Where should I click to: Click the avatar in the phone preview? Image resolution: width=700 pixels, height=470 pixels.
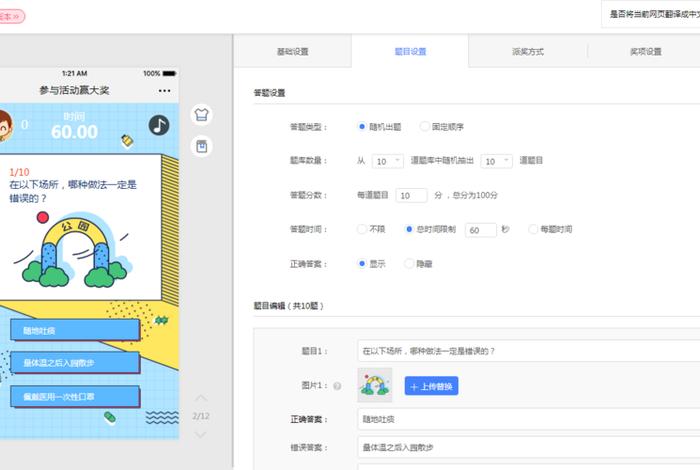pyautogui.click(x=5, y=125)
